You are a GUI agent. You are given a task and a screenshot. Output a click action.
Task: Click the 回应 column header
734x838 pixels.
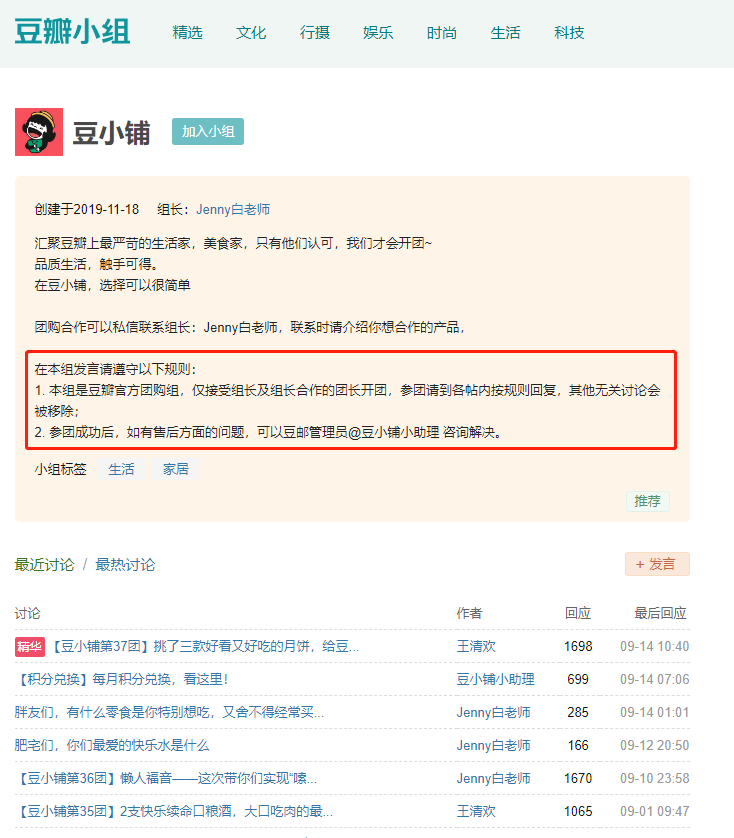pyautogui.click(x=578, y=614)
